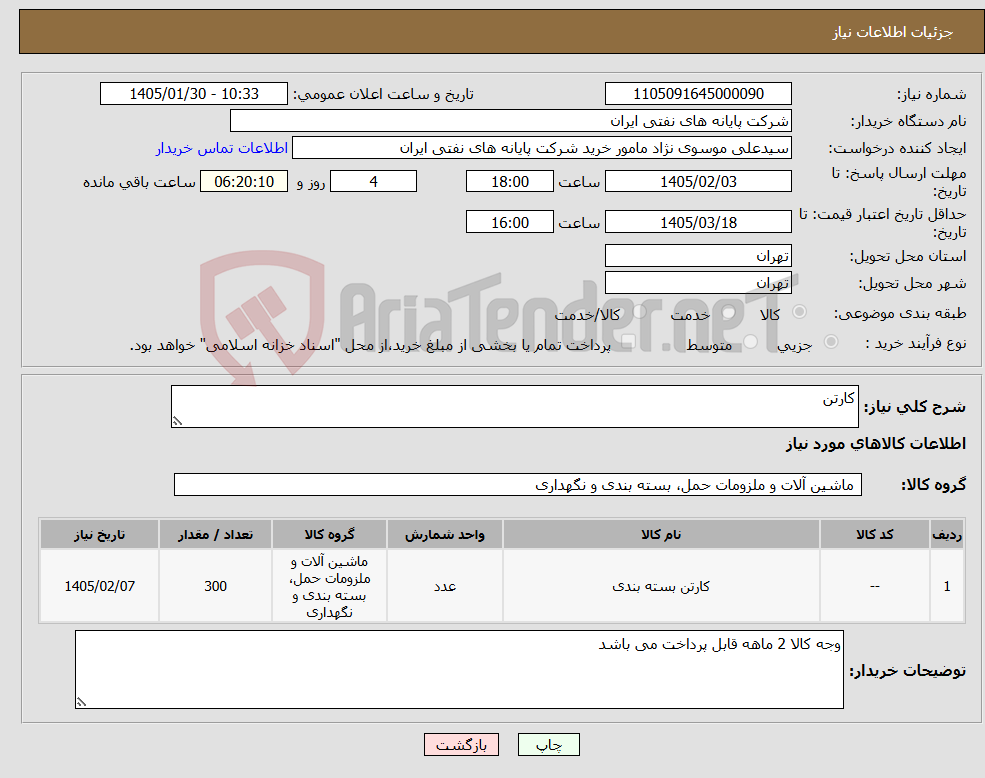
Task: Click the request creator name field
Action: point(541,148)
